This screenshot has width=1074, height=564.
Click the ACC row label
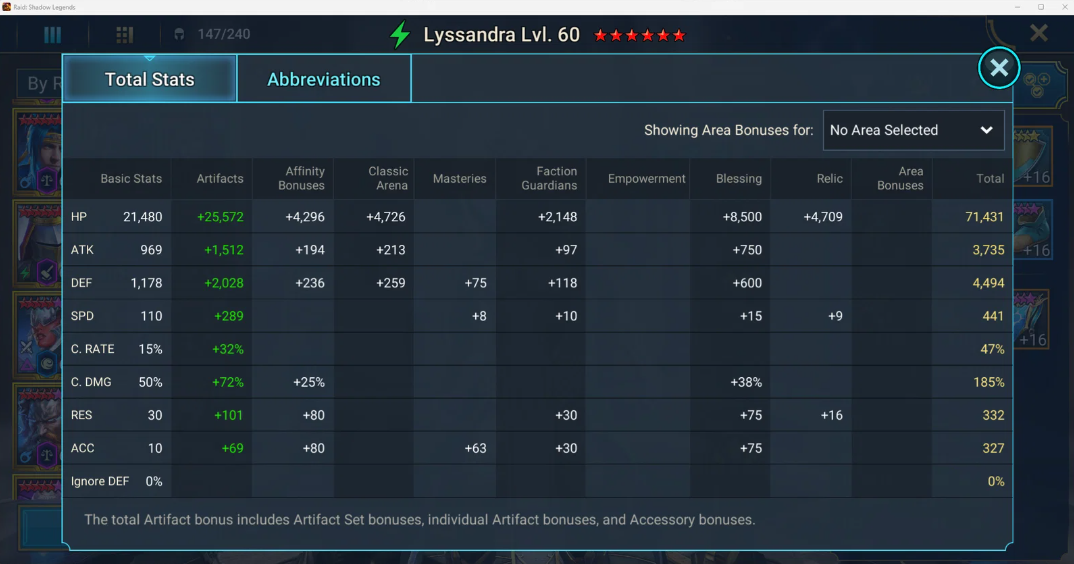pyautogui.click(x=82, y=448)
